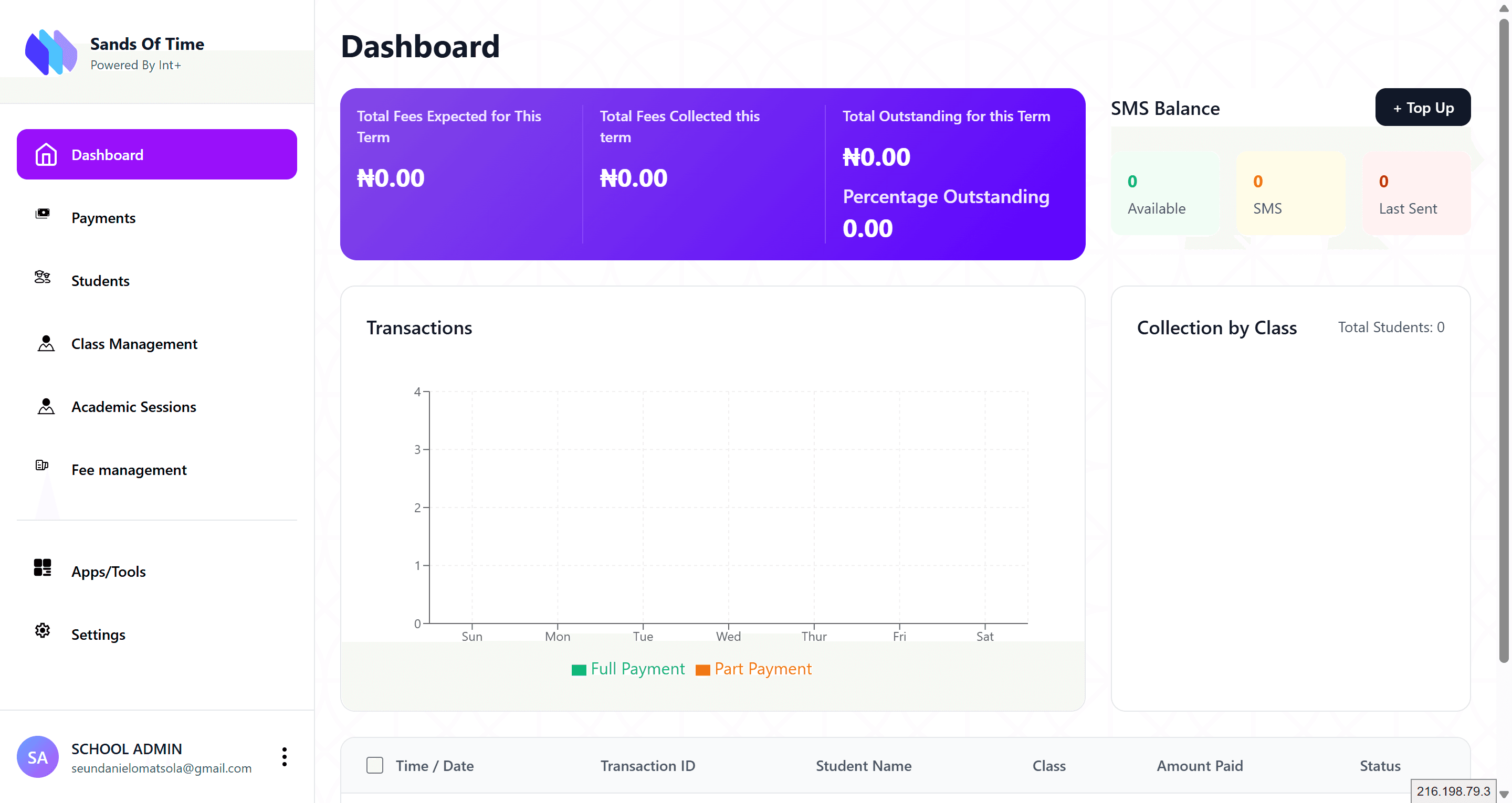Click the SA profile avatar

38,757
